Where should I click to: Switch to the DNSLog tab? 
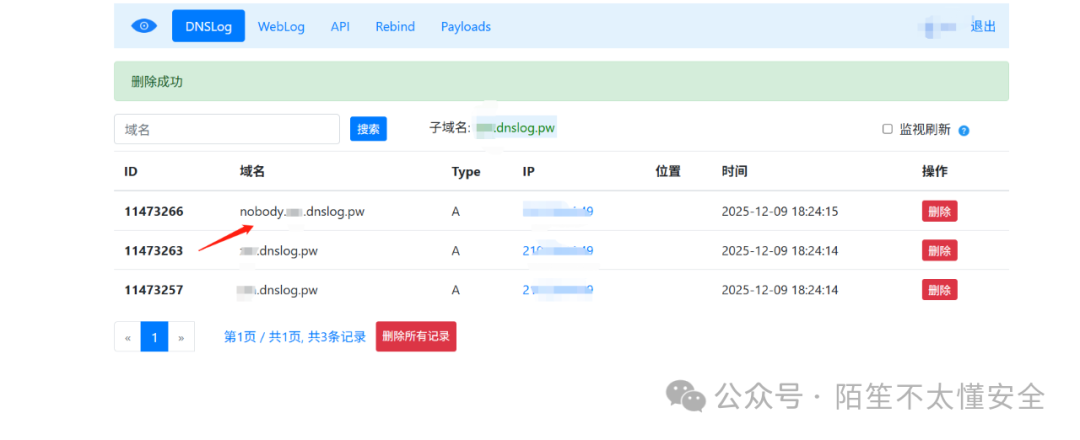click(x=208, y=26)
